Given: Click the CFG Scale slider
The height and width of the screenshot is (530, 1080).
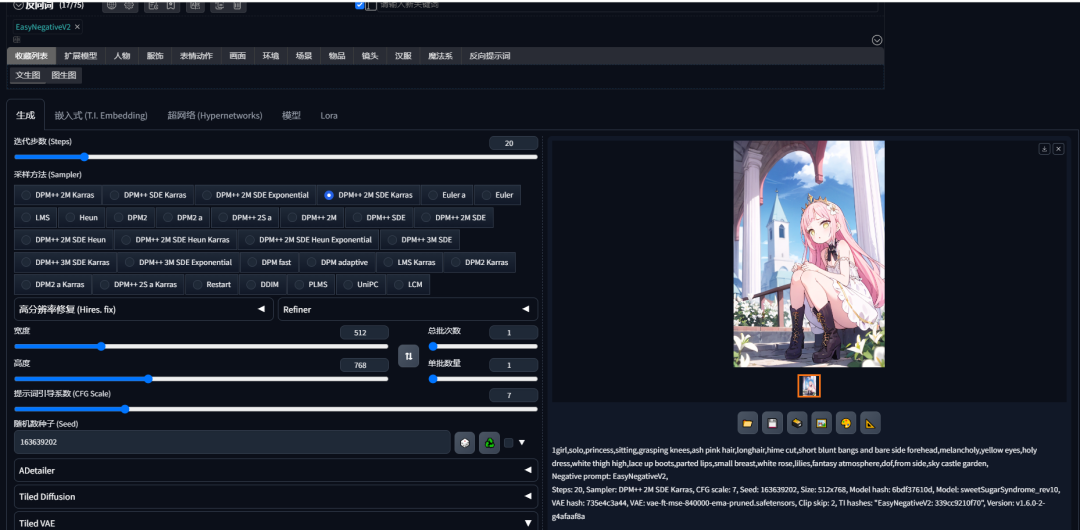Looking at the screenshot, I should [276, 409].
